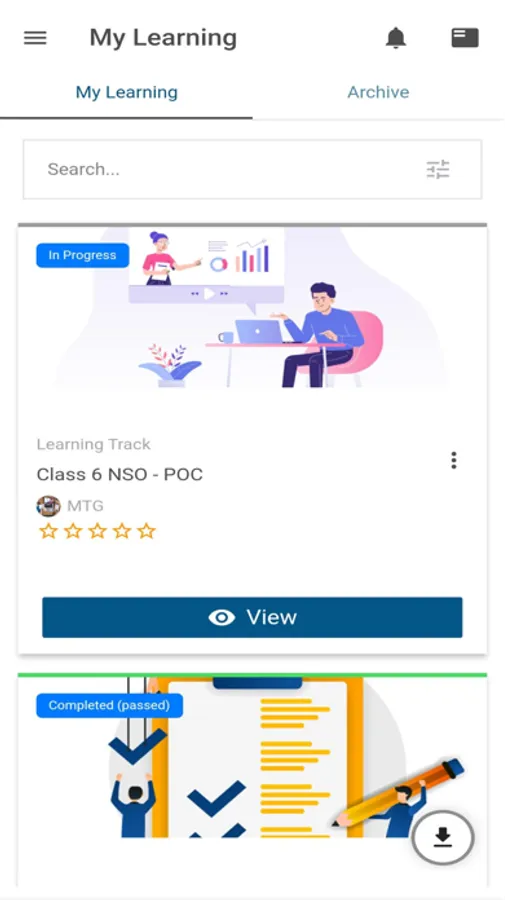Image resolution: width=507 pixels, height=900 pixels.
Task: Open search filter sliders icon
Action: 438,169
